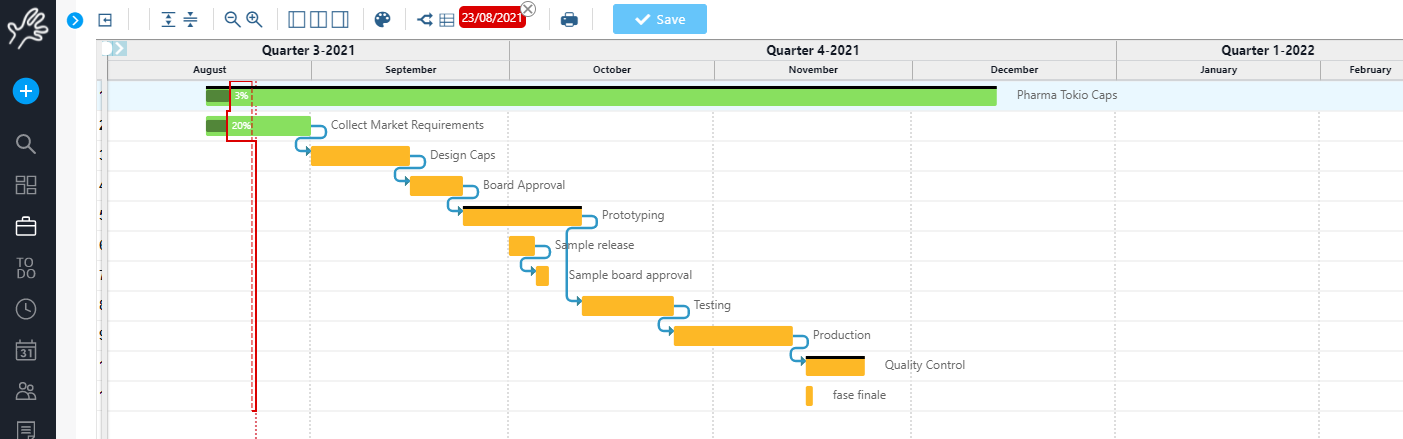Viewport: 1403px width, 439px height.
Task: Show only the left grid panel
Action: [x=297, y=19]
